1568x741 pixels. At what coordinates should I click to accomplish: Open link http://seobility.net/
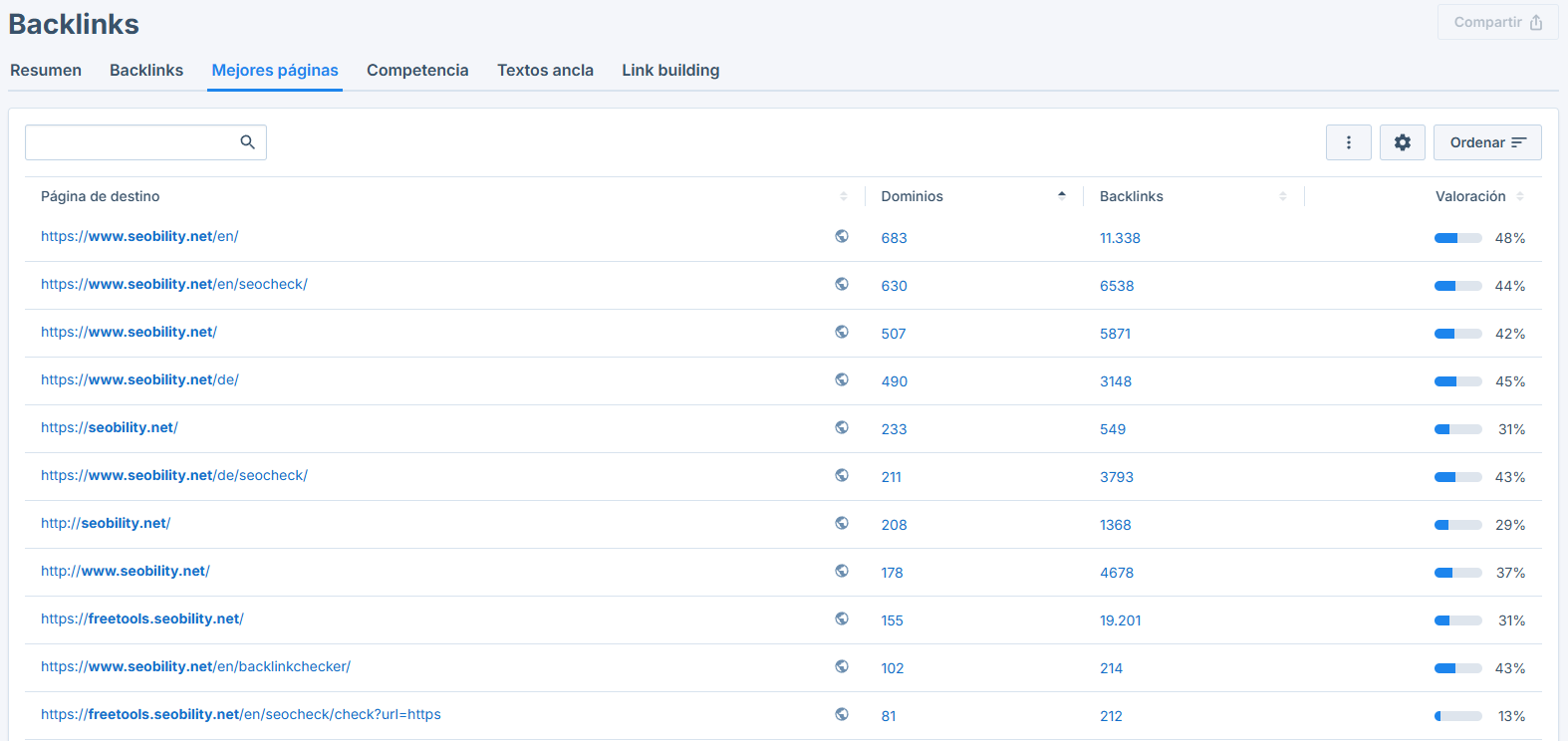[106, 523]
